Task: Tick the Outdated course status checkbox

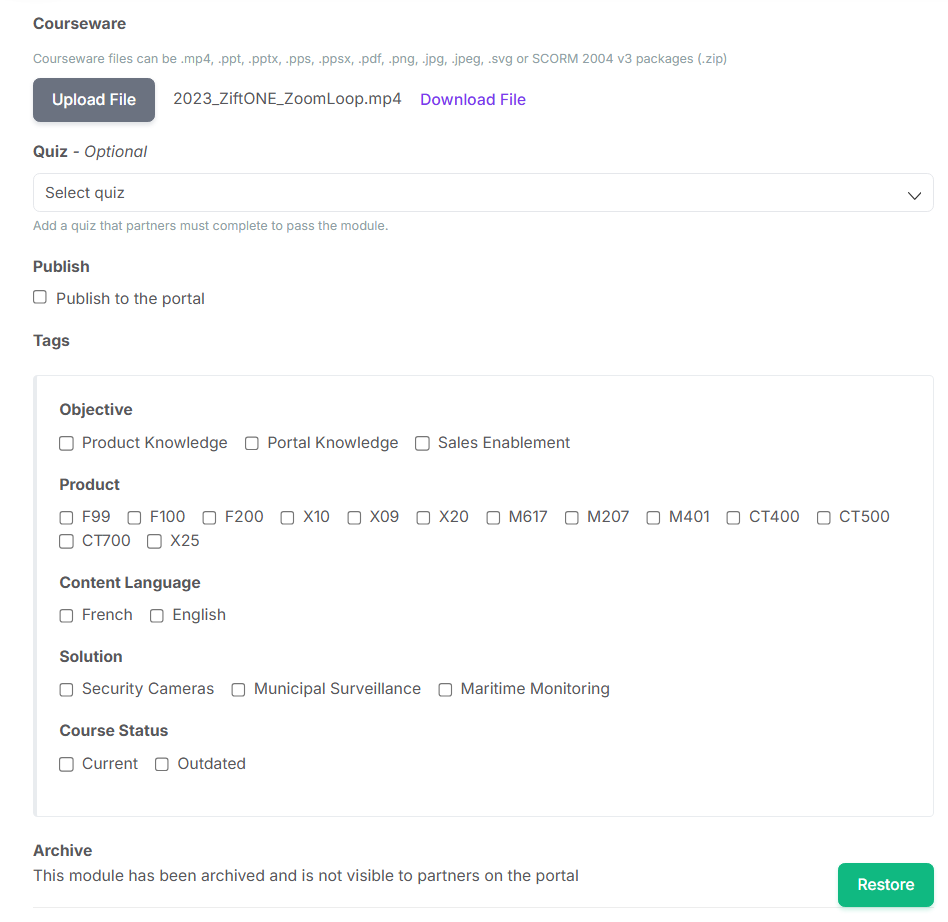Action: tap(161, 765)
